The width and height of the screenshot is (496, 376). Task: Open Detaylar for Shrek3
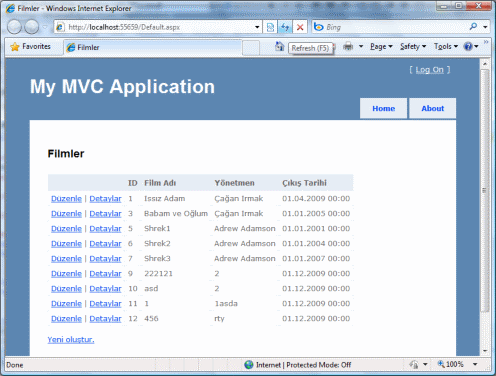105,259
